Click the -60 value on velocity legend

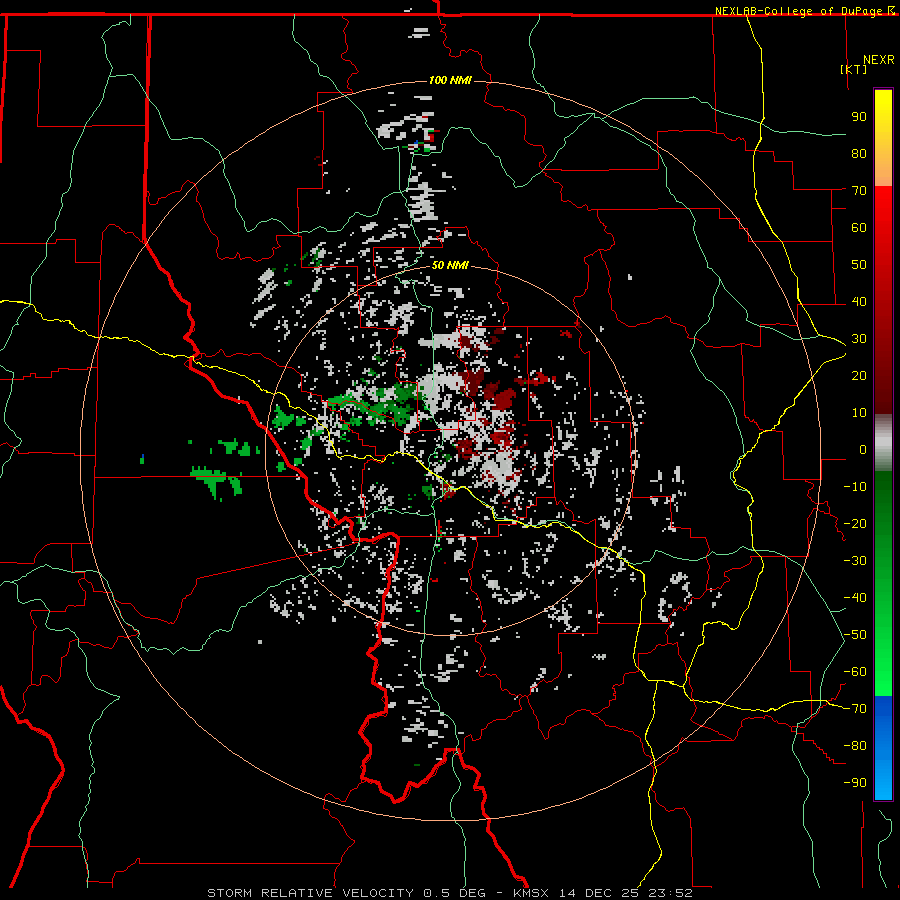(855, 672)
